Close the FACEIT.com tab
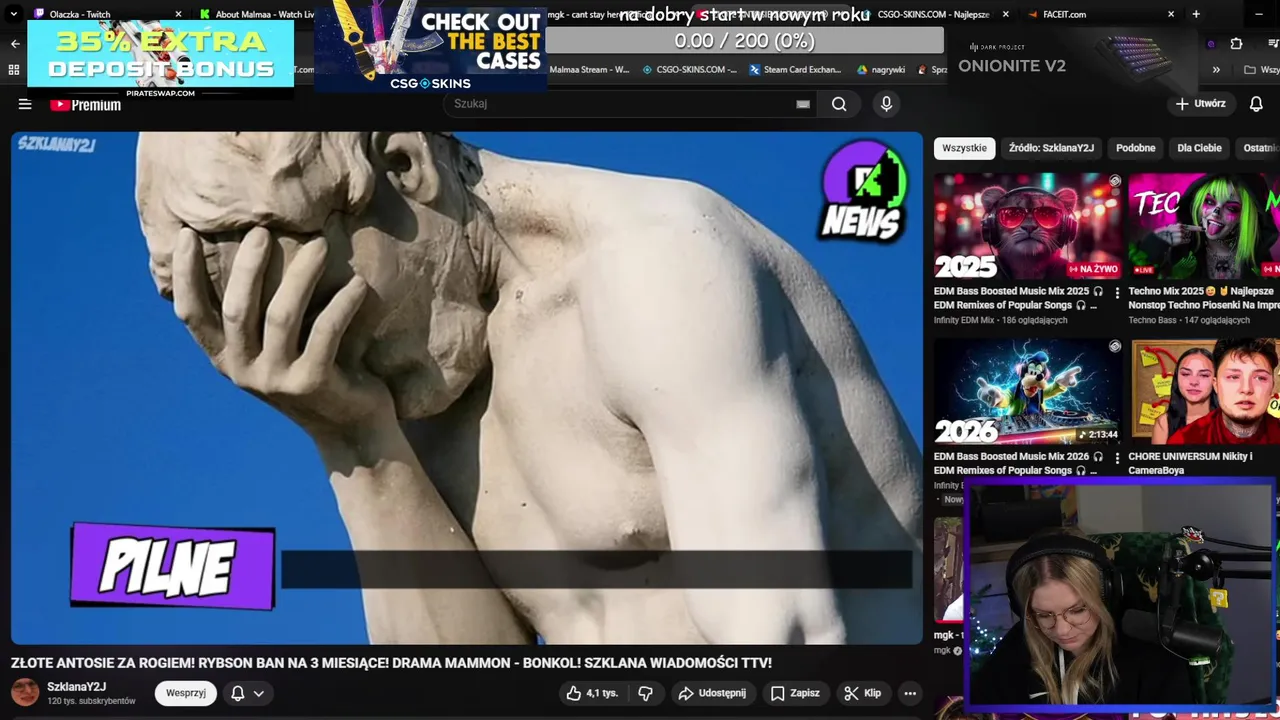The image size is (1280, 720). click(x=1171, y=14)
